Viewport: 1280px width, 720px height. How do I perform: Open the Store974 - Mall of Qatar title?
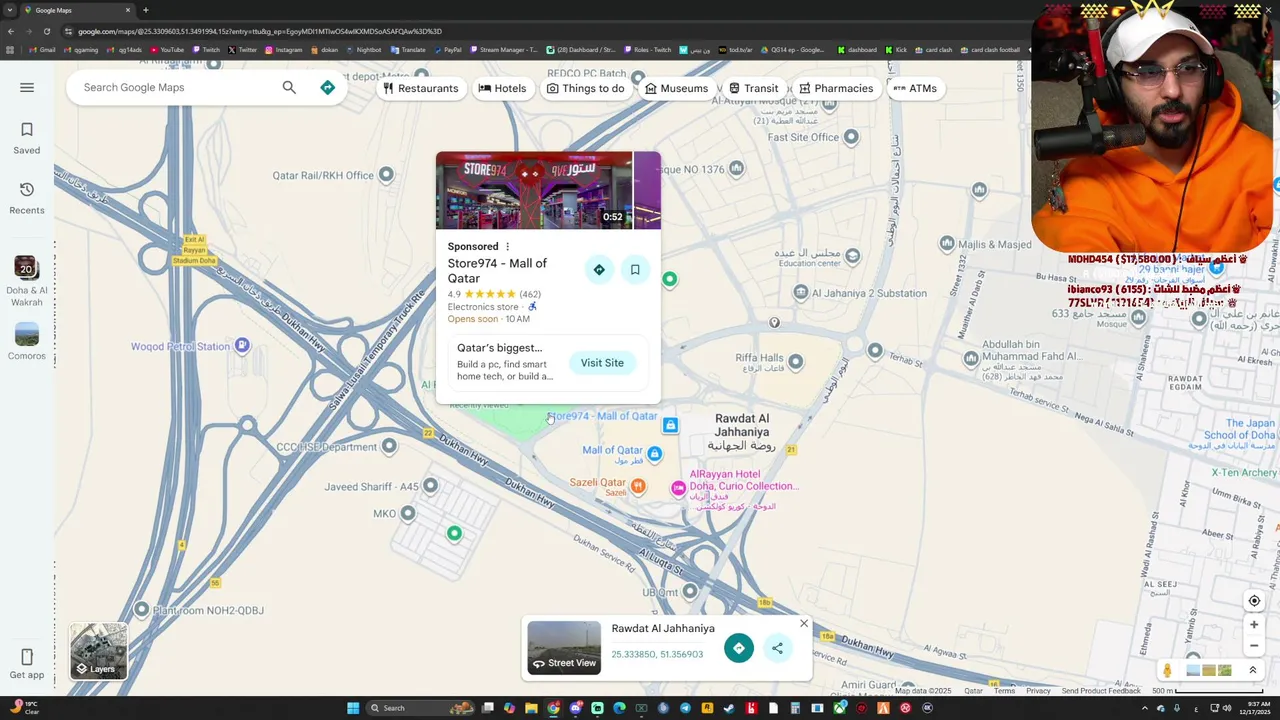tap(497, 270)
